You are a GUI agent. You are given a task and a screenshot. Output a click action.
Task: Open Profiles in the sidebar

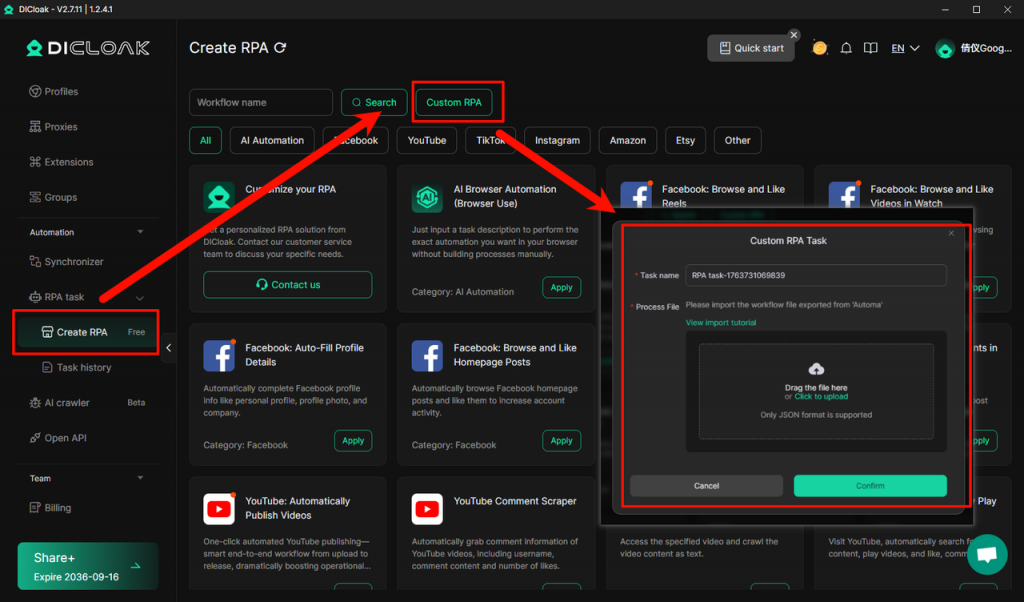click(61, 91)
